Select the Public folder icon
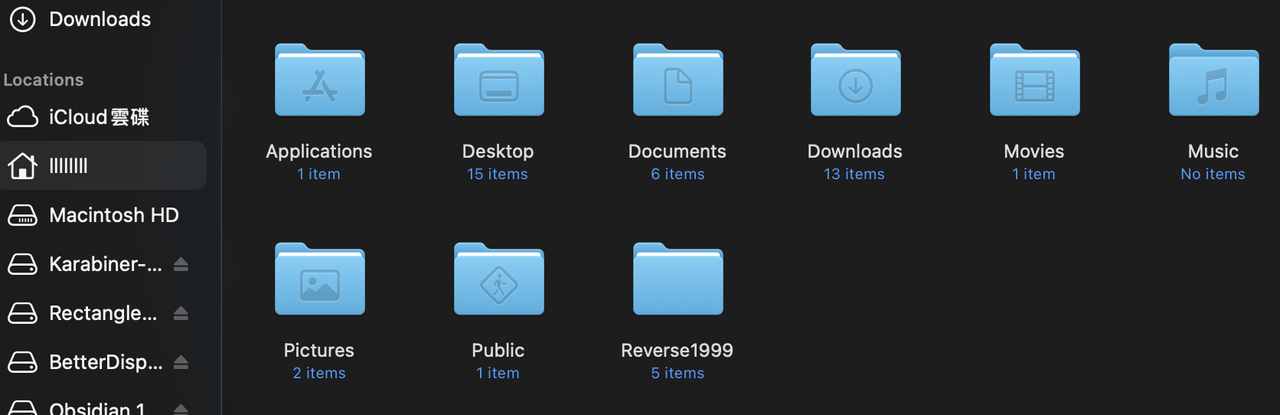This screenshot has width=1280, height=415. coord(498,279)
